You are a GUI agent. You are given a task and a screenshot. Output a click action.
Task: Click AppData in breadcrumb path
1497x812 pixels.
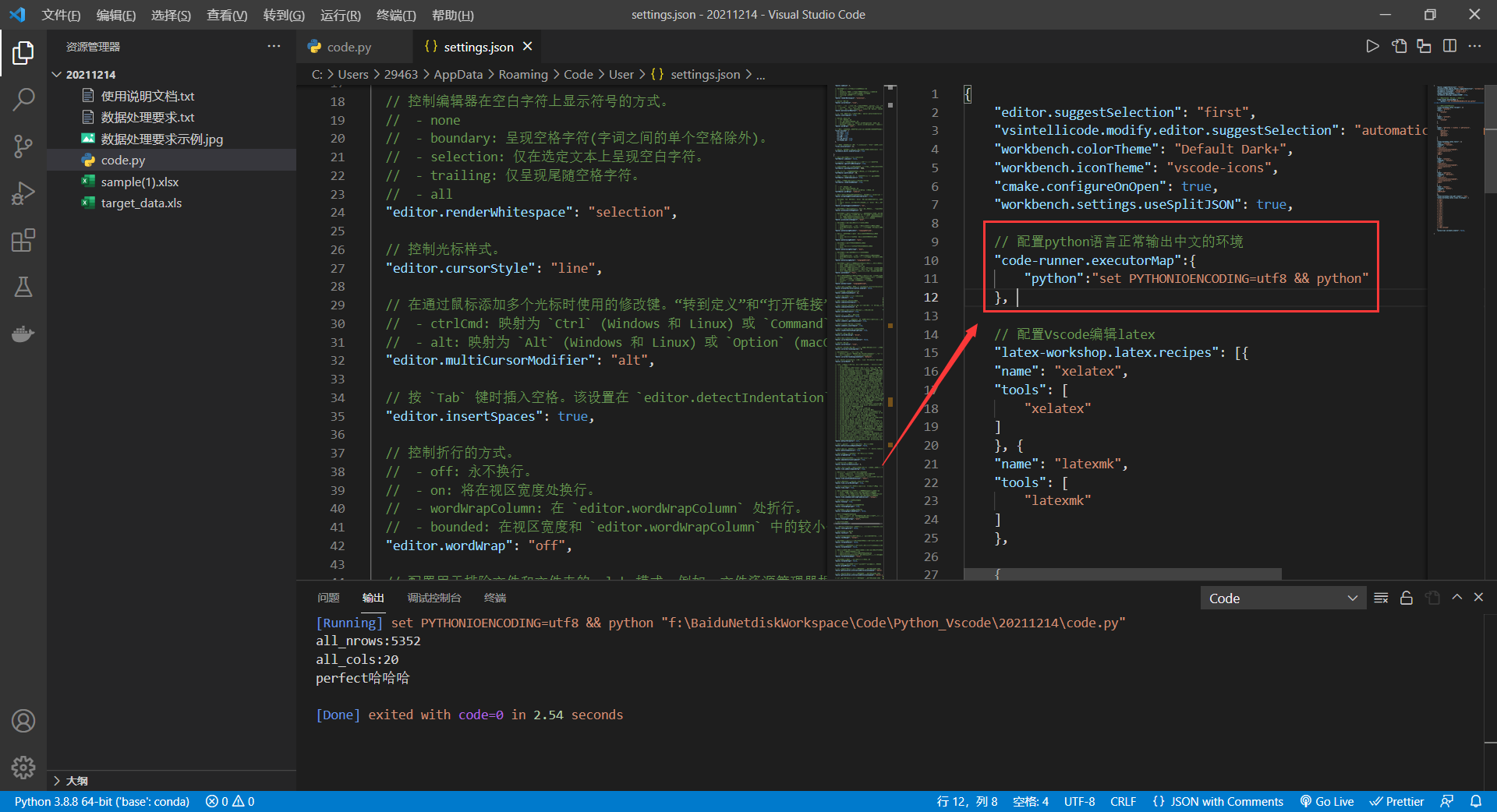tap(458, 74)
